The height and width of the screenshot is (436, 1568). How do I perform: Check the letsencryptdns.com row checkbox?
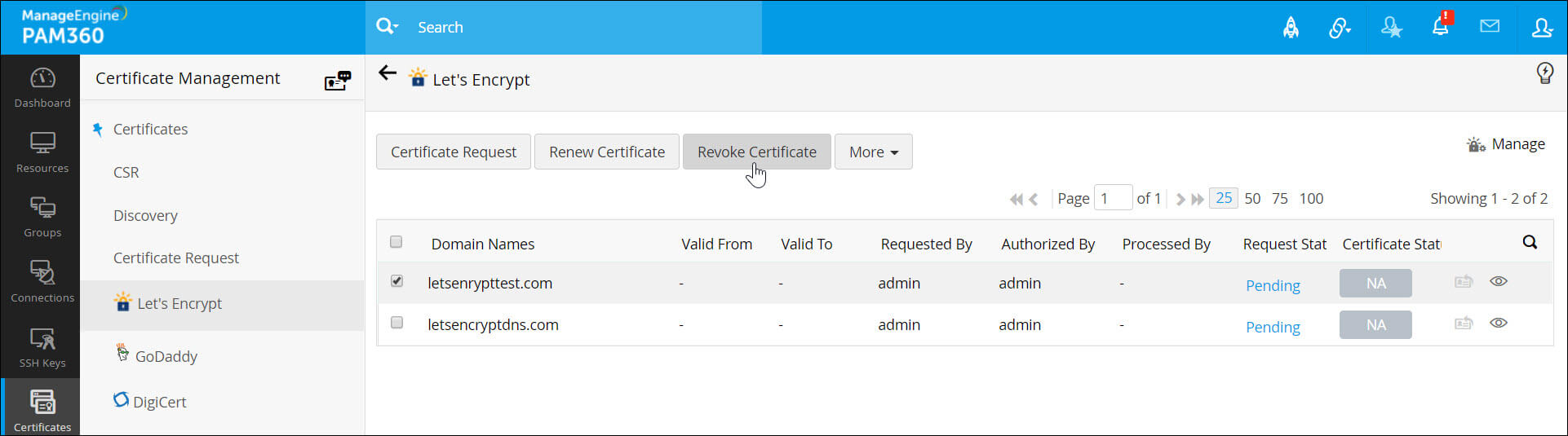pos(396,323)
